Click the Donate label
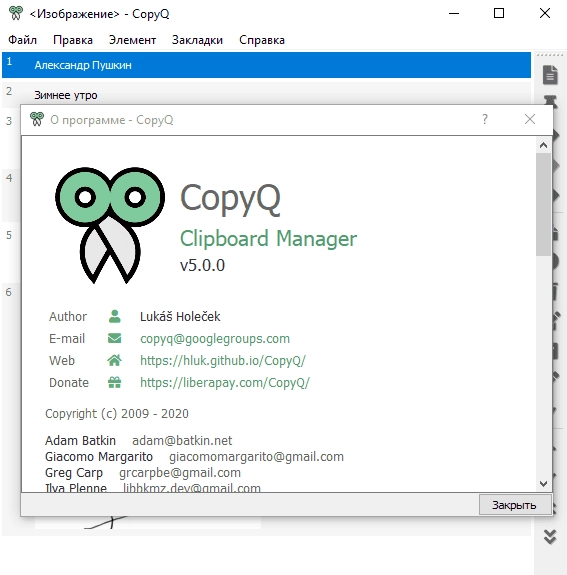 click(69, 382)
